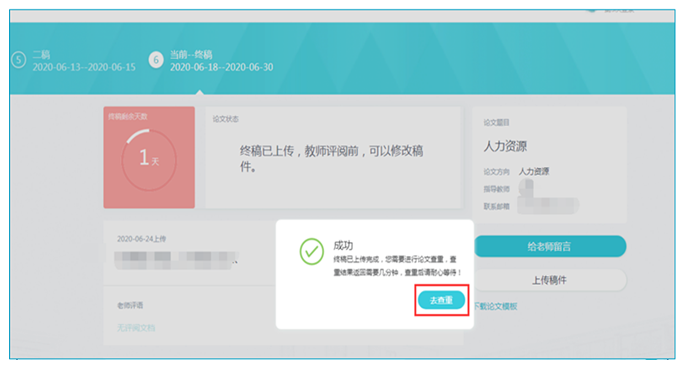Click the 去查重 button in the dialog
The width and height of the screenshot is (683, 367).
tap(441, 300)
